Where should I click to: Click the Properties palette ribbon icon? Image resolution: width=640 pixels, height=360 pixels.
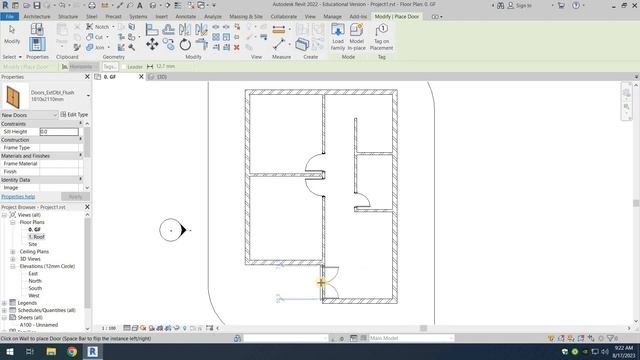point(37,44)
